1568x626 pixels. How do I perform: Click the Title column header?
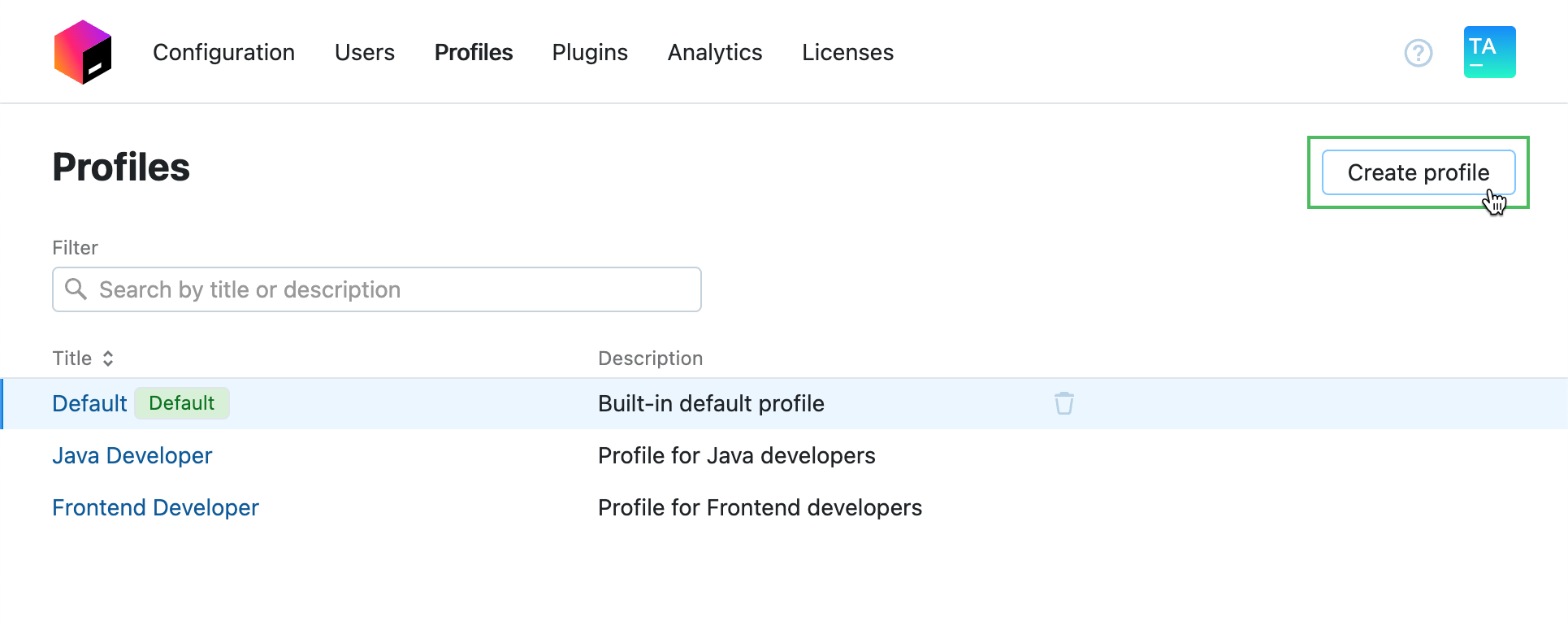point(71,359)
